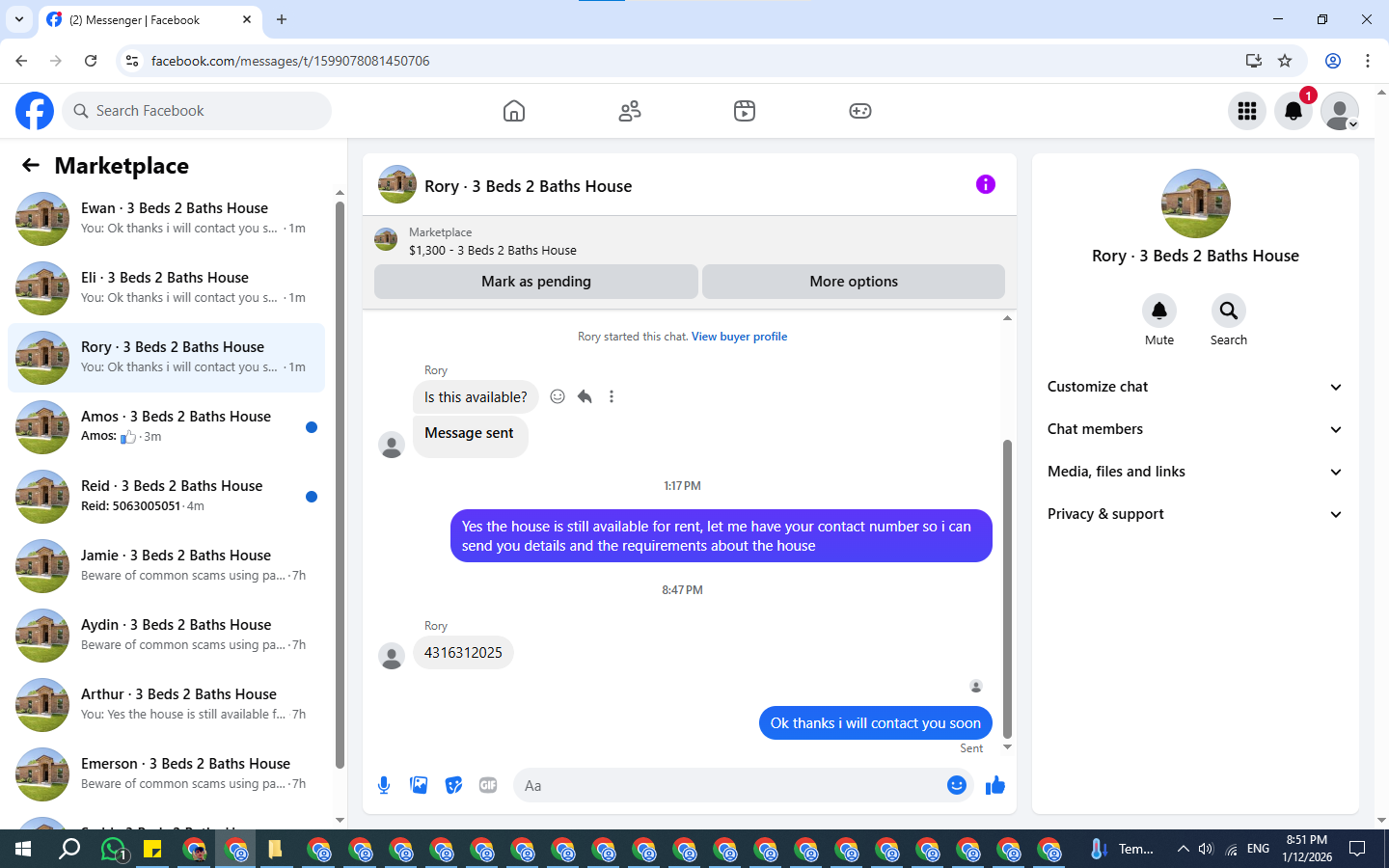The height and width of the screenshot is (868, 1389).
Task: Open Arthur's 3 Beds 2 Baths House chat
Action: tap(166, 705)
